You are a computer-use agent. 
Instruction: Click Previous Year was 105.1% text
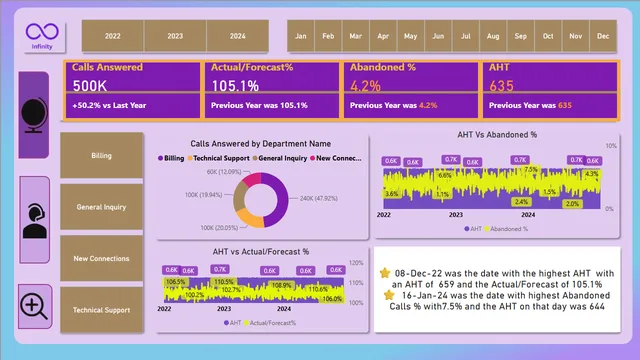(x=259, y=105)
